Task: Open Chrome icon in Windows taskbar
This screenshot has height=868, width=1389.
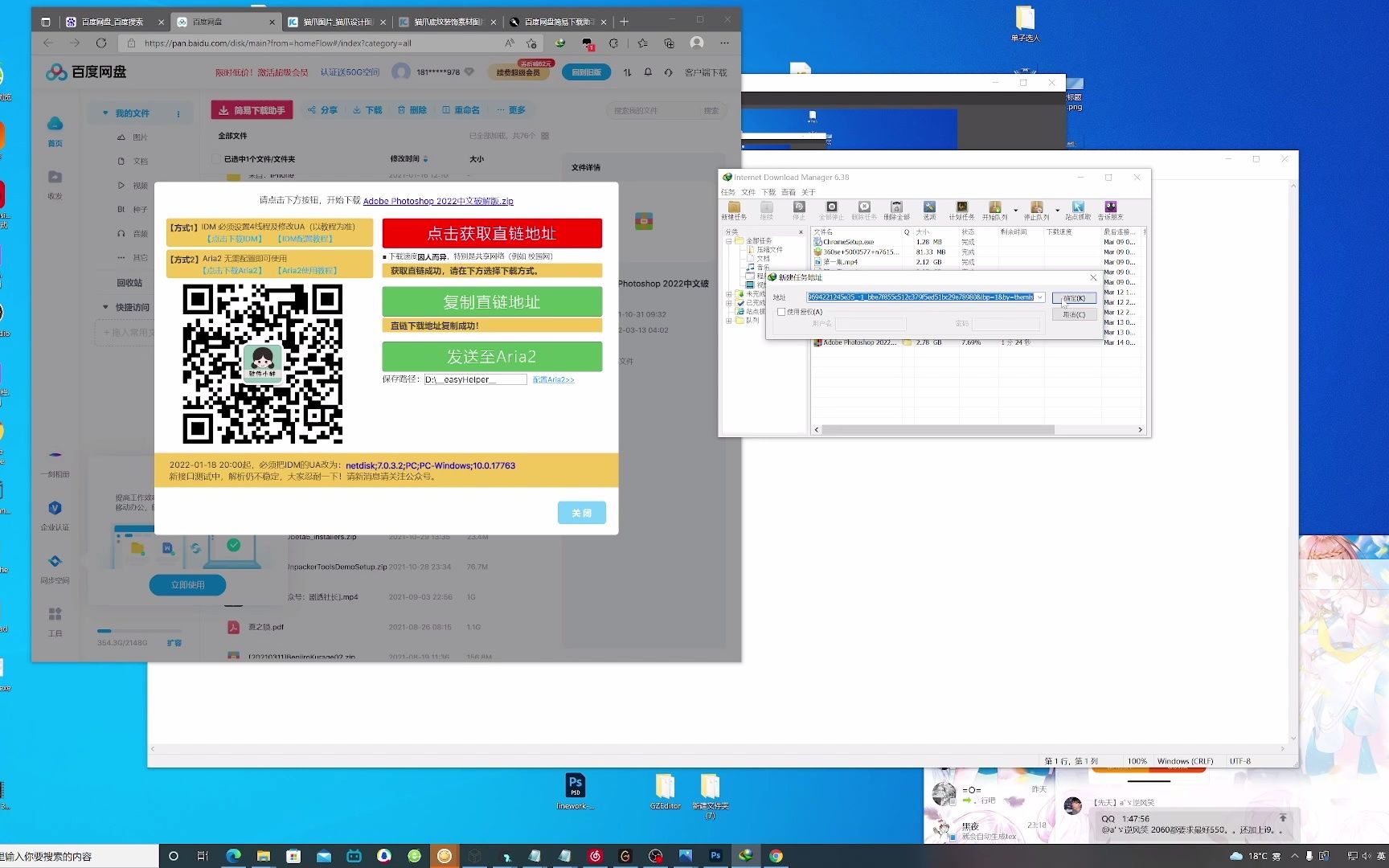Action: pyautogui.click(x=776, y=856)
